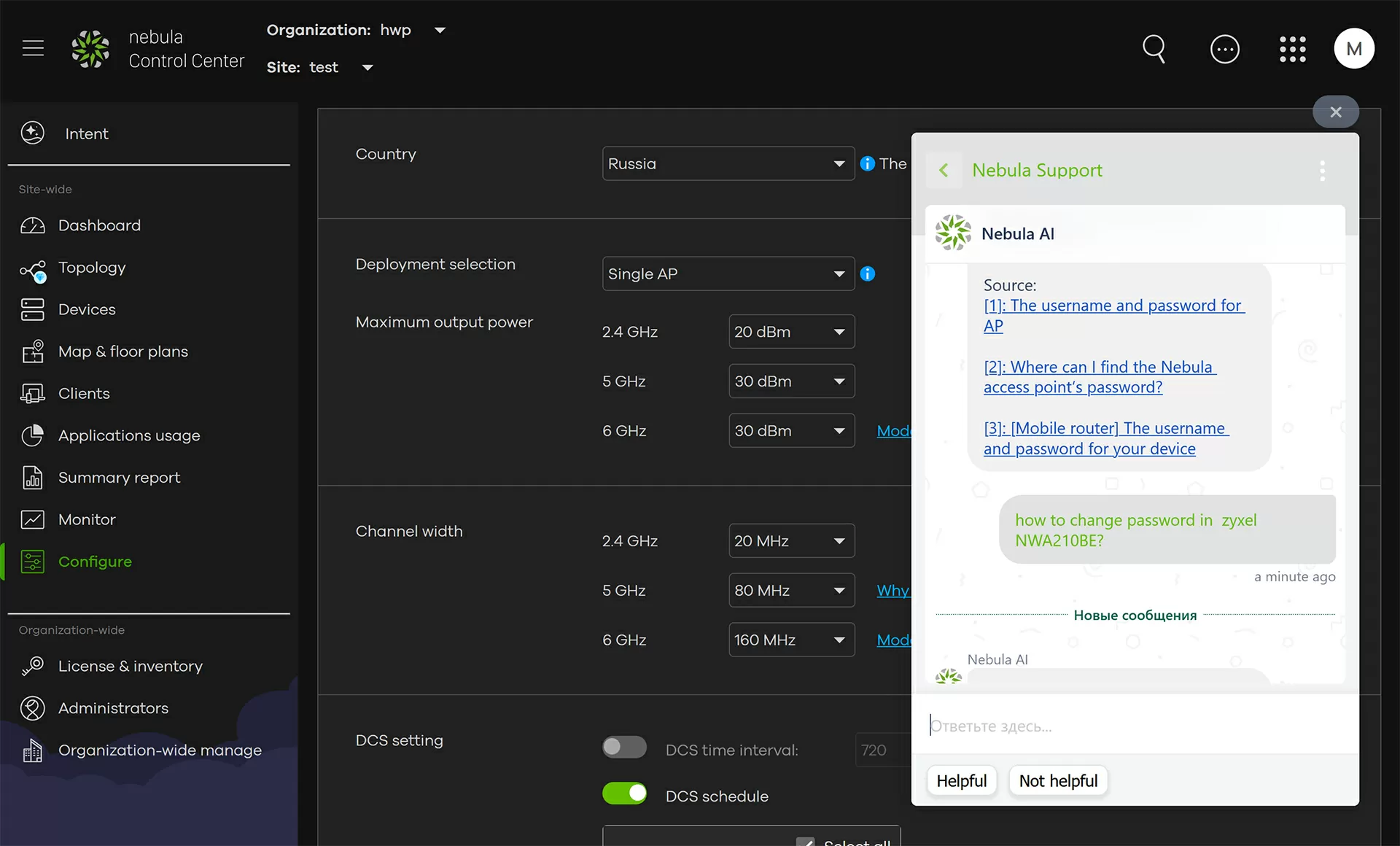Click Model link beside 6 GHz 160 MHz

[894, 640]
